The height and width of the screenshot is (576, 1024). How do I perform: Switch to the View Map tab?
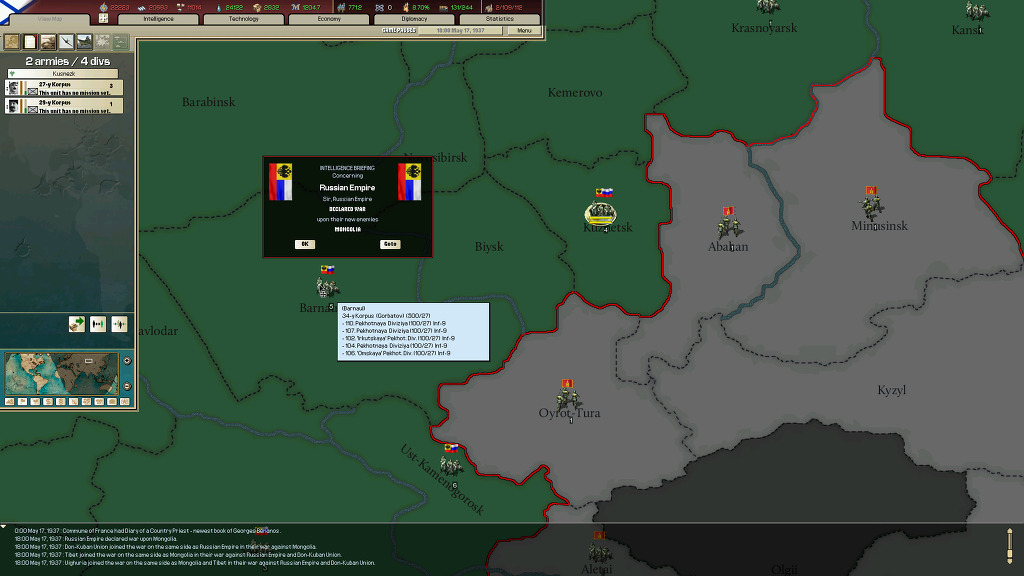tap(50, 19)
